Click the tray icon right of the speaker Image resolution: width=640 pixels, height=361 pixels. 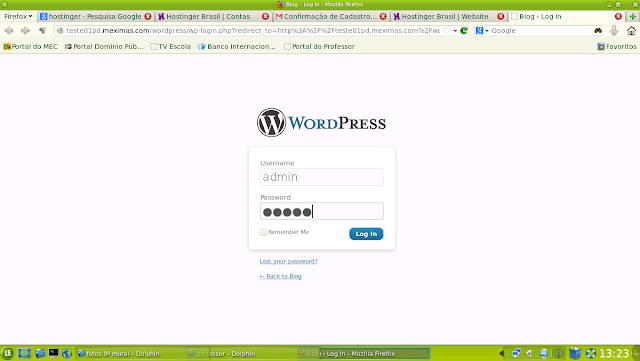click(x=544, y=353)
